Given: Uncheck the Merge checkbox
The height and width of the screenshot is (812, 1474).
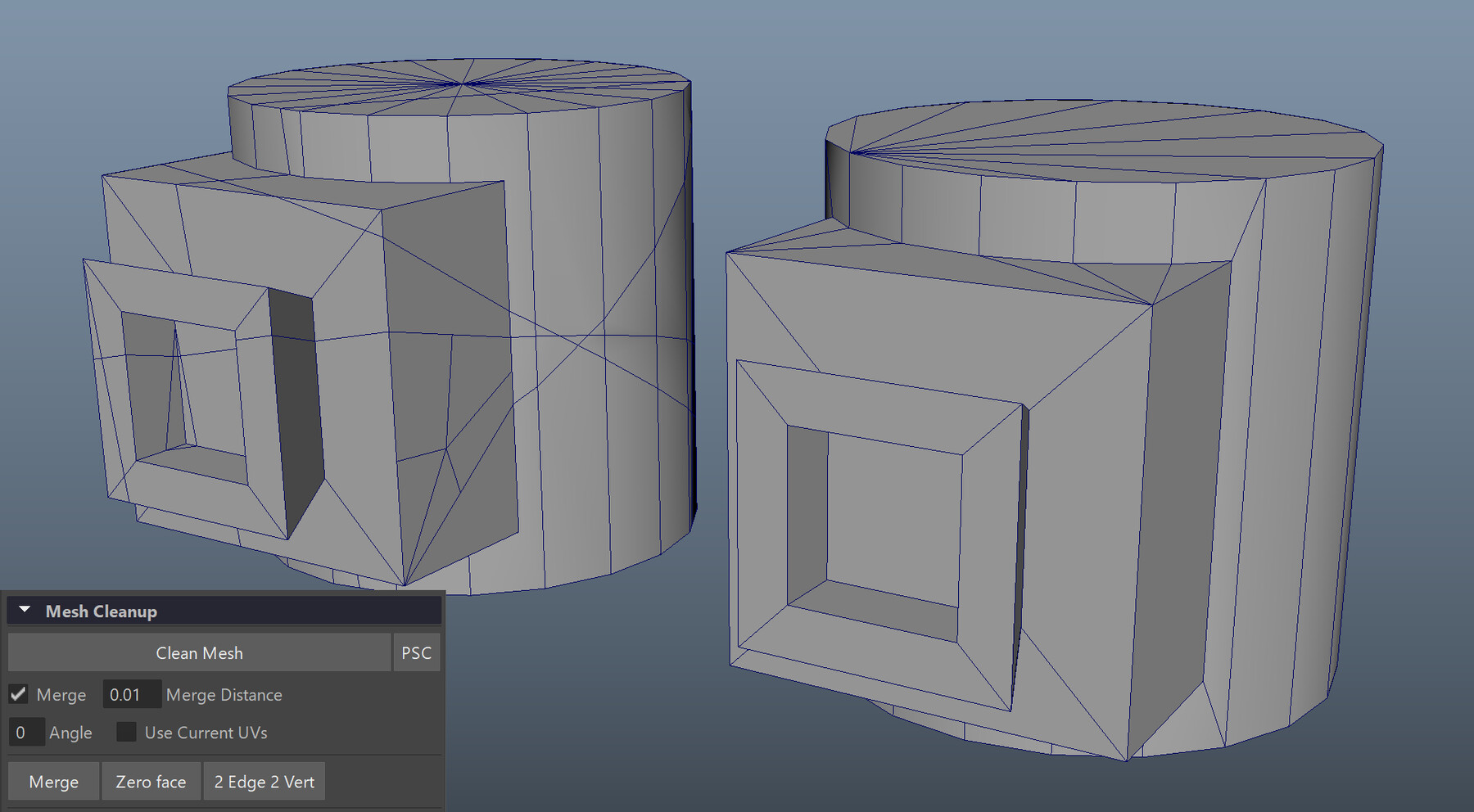Looking at the screenshot, I should tap(18, 693).
